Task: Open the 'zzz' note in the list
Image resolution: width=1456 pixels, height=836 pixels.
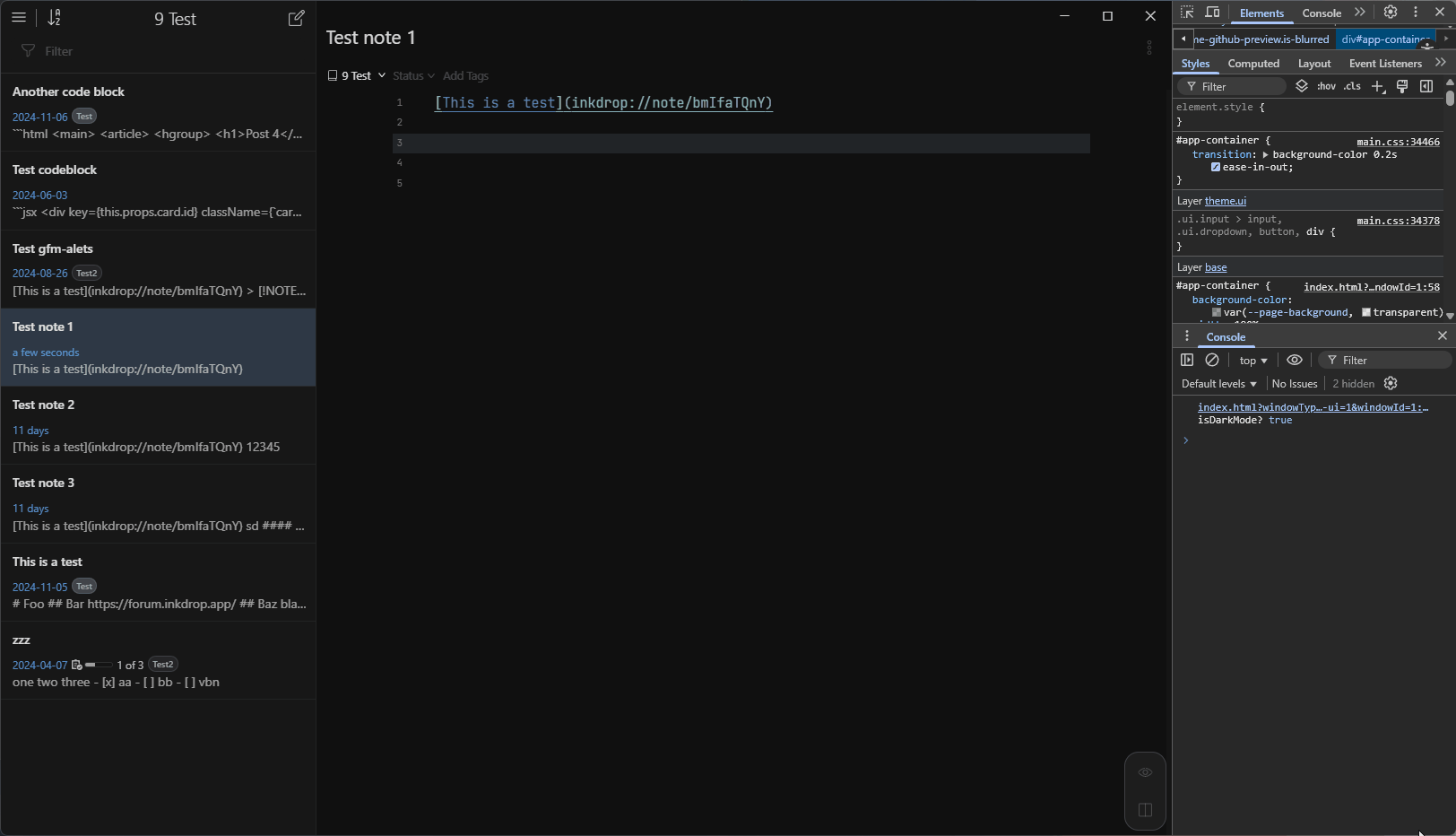Action: [158, 660]
